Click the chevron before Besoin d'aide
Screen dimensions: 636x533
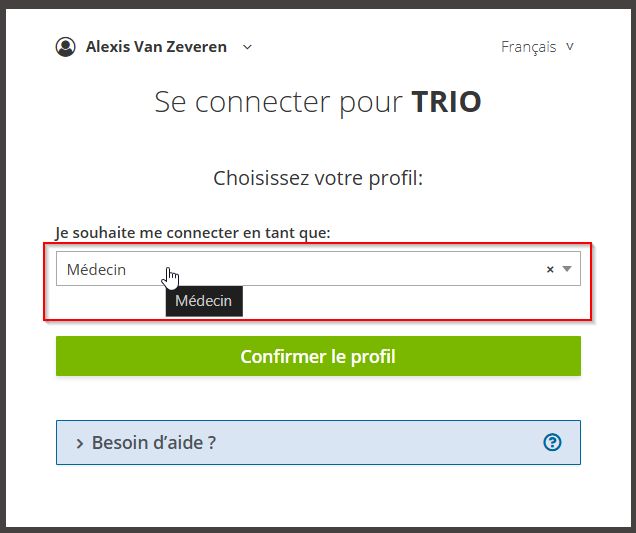[80, 444]
